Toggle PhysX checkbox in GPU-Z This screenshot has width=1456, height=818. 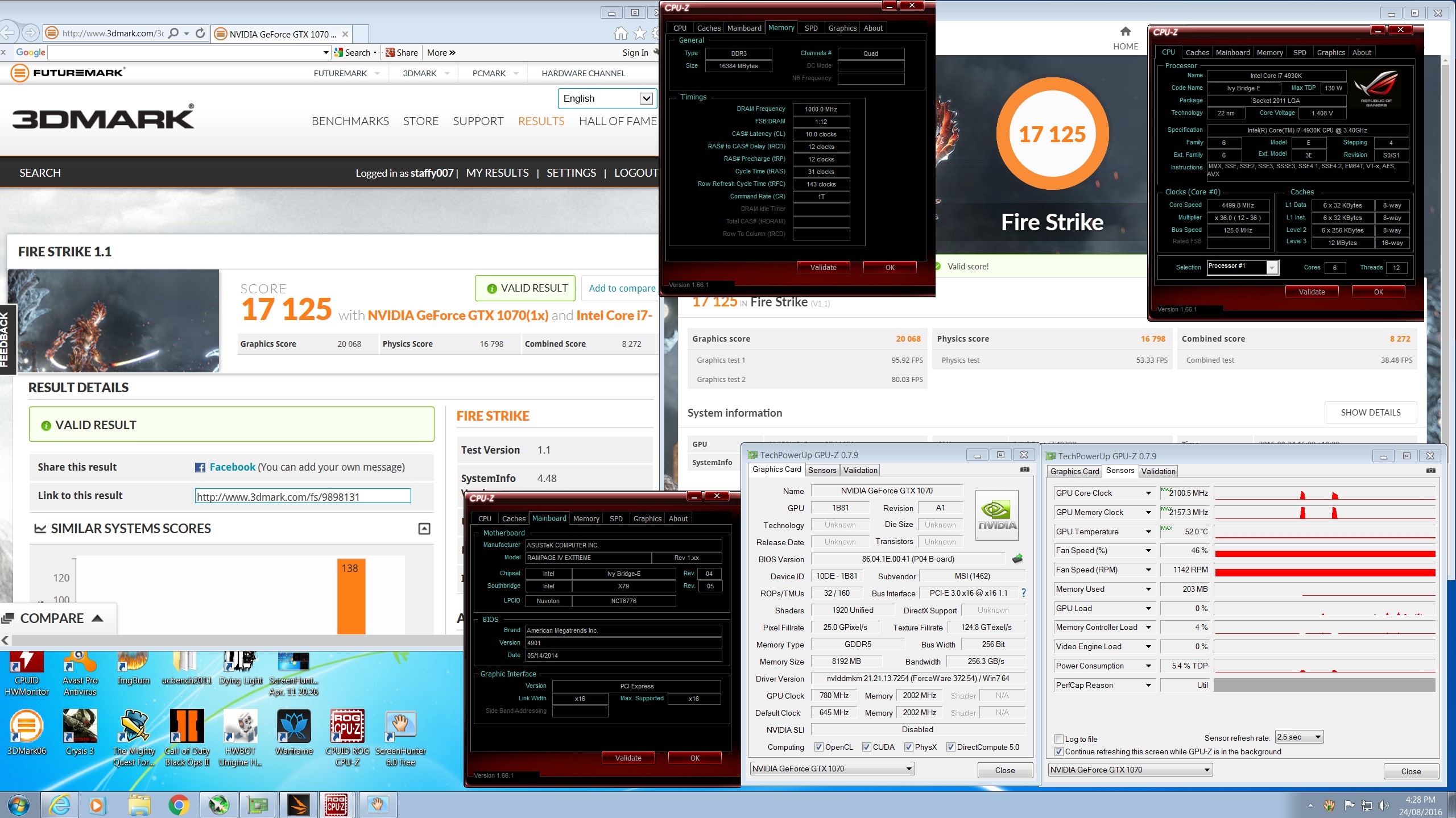click(x=908, y=747)
